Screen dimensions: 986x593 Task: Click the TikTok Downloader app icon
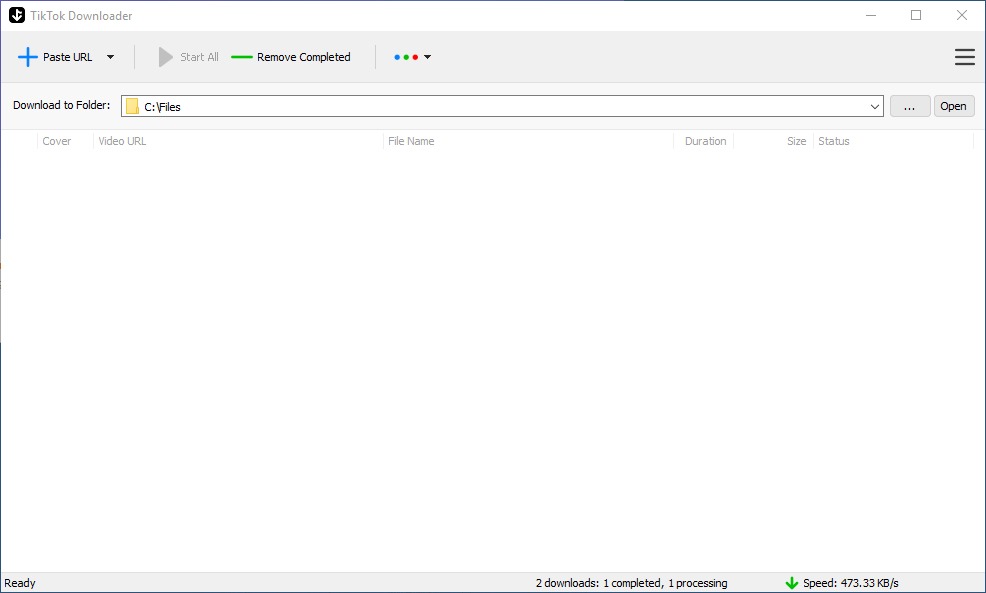(17, 15)
